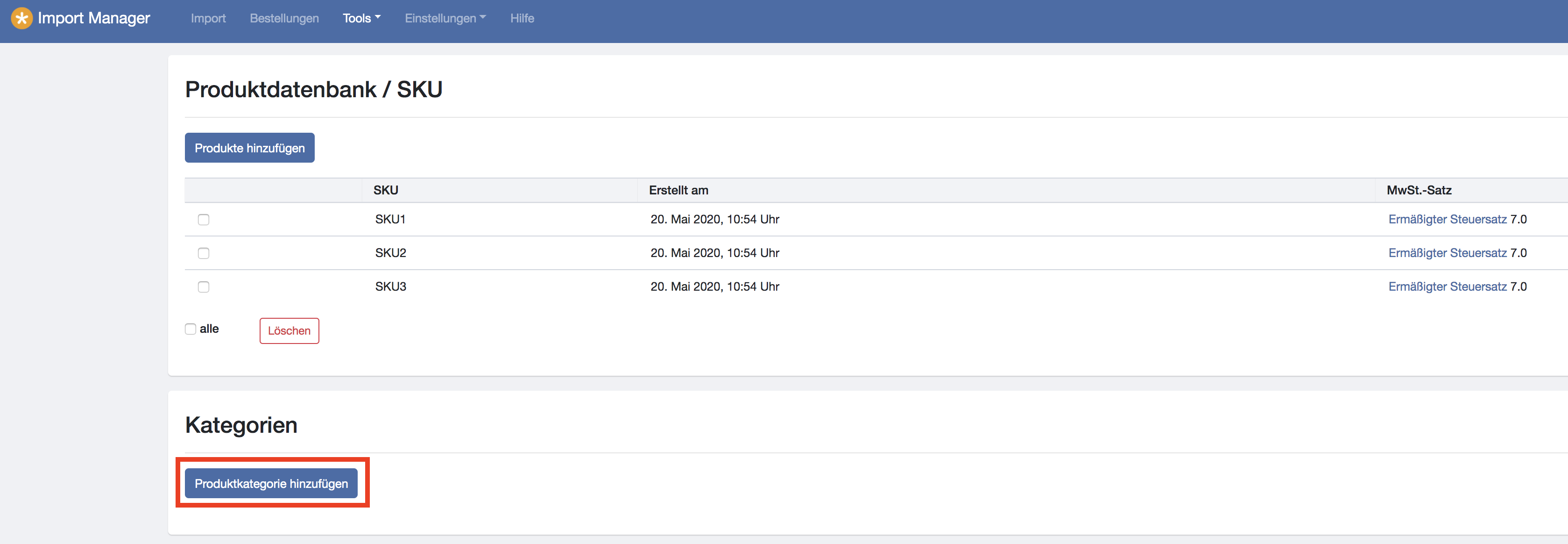The image size is (1568, 544).
Task: Click the Erstellt am column header
Action: click(678, 190)
